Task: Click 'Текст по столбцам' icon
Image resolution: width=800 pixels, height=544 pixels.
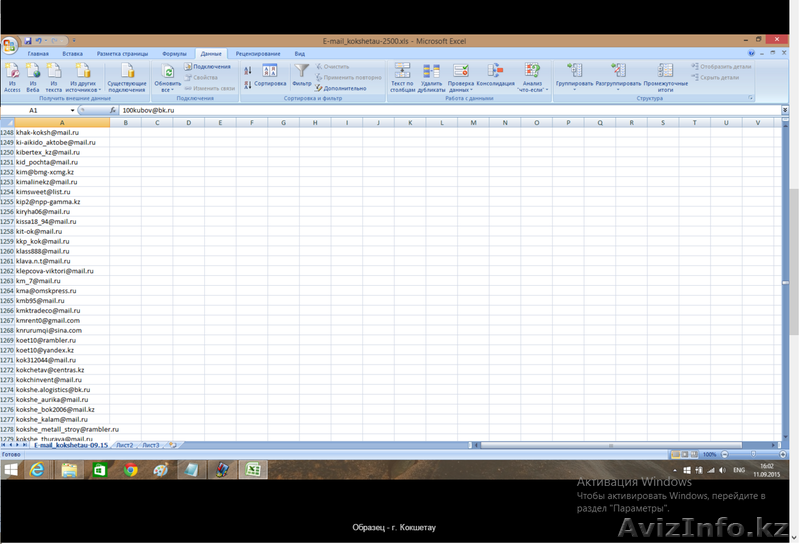Action: 402,76
